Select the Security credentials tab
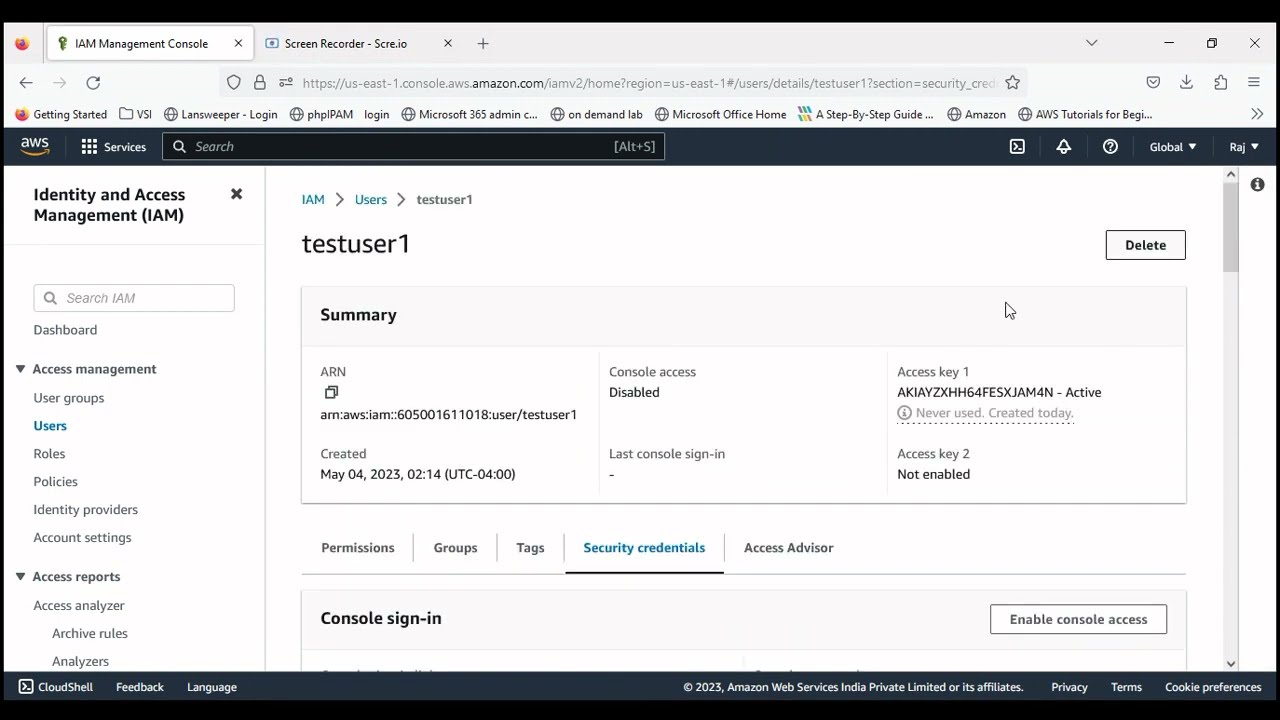 644,548
